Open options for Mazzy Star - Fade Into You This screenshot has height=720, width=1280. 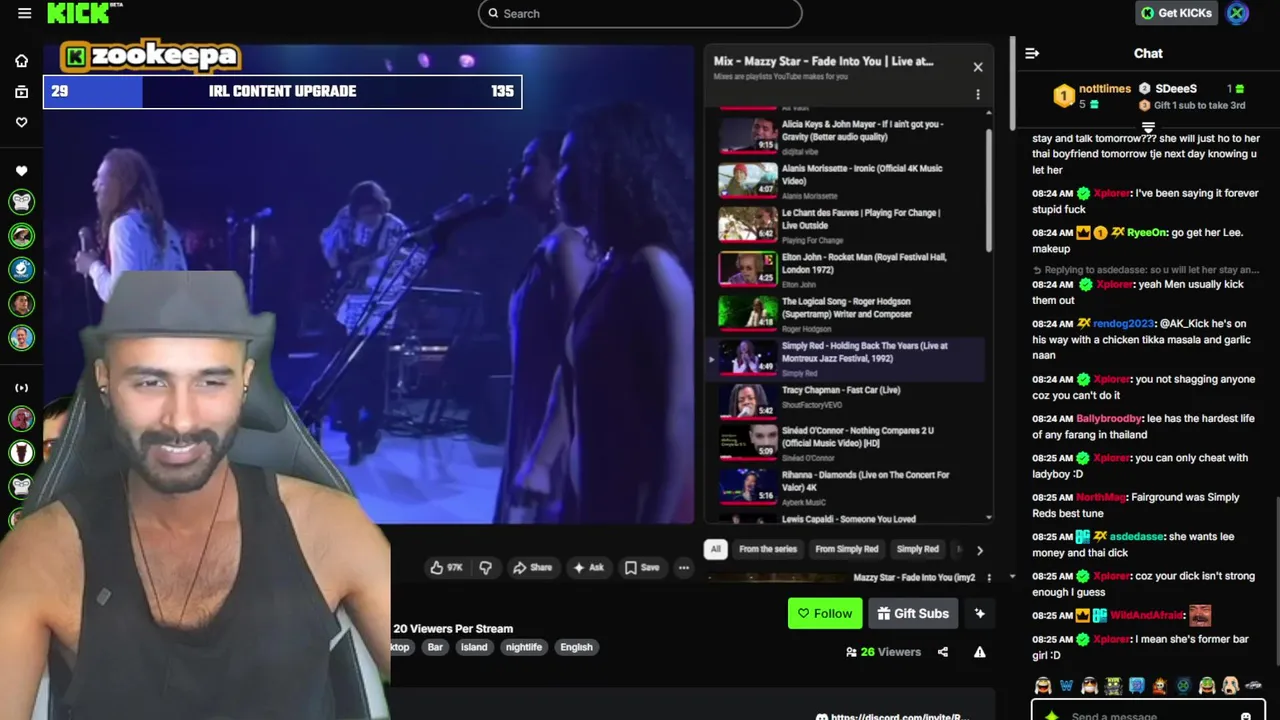(988, 578)
